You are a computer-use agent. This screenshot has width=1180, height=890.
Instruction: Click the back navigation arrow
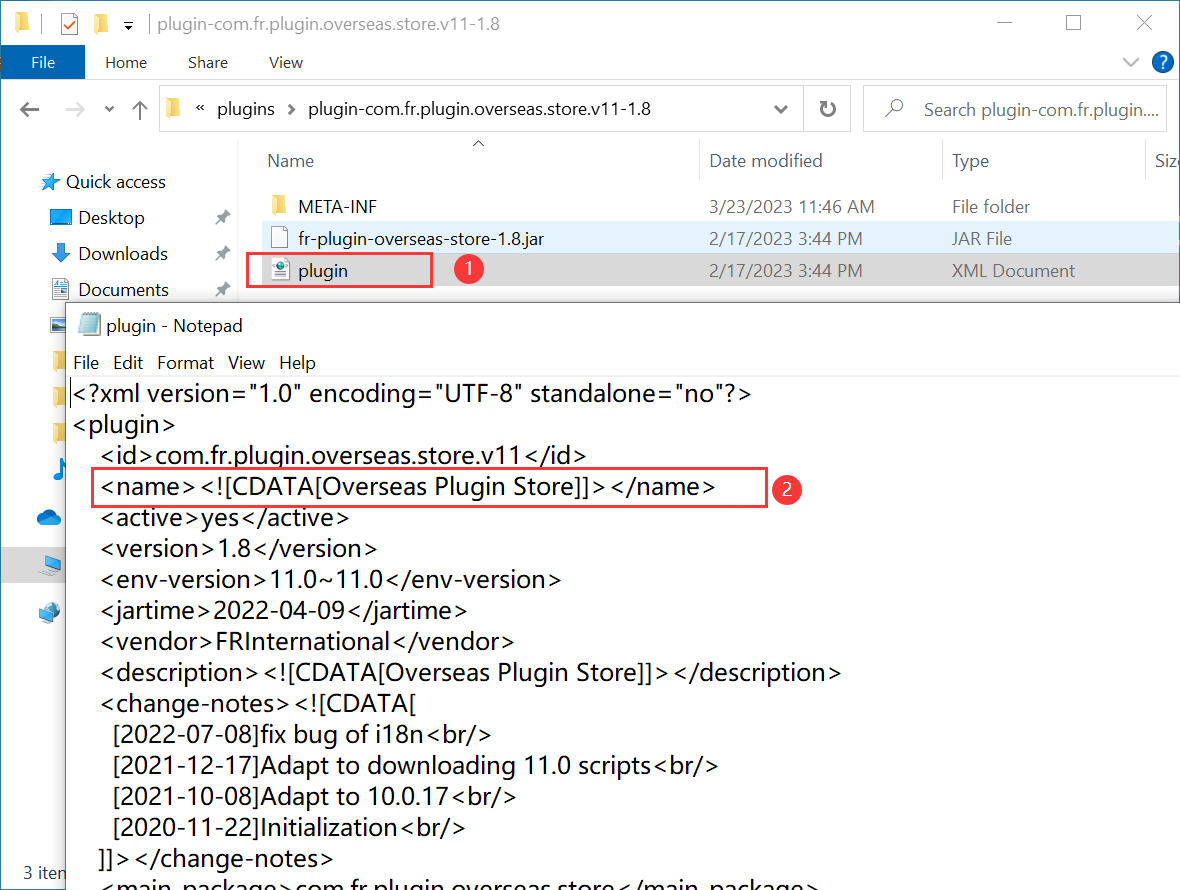coord(29,108)
